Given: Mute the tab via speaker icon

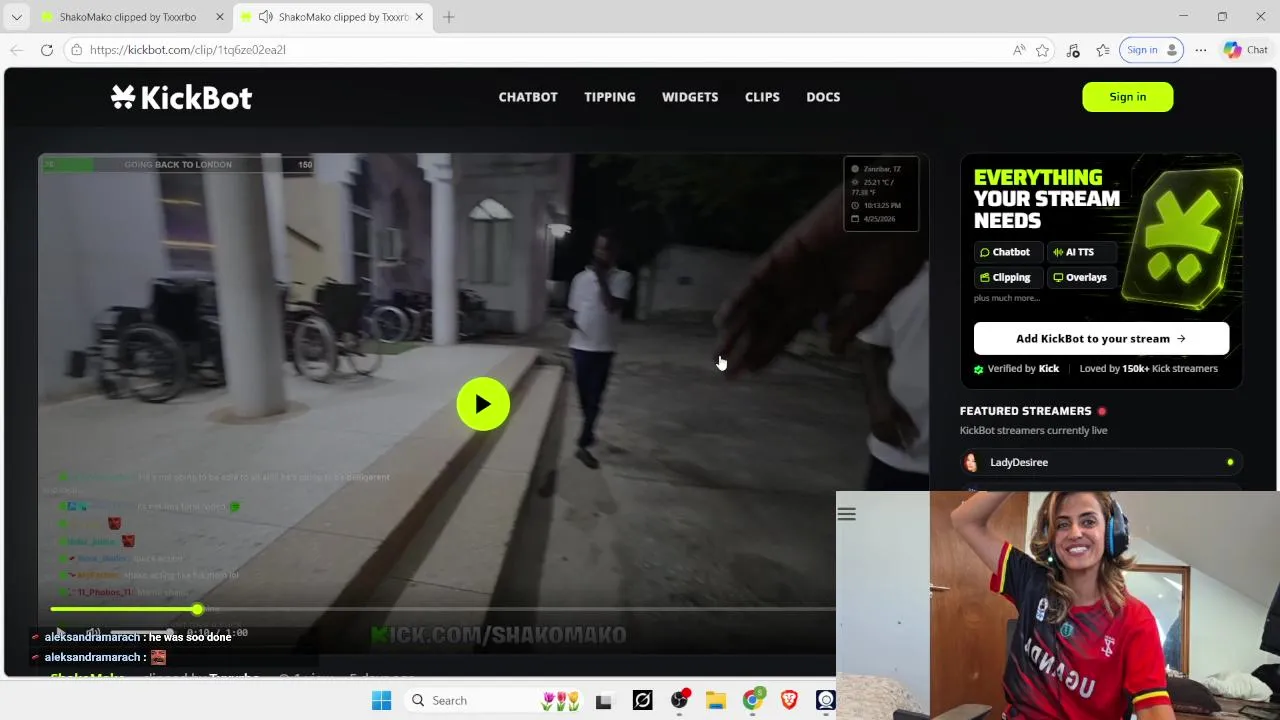Looking at the screenshot, I should tap(265, 17).
